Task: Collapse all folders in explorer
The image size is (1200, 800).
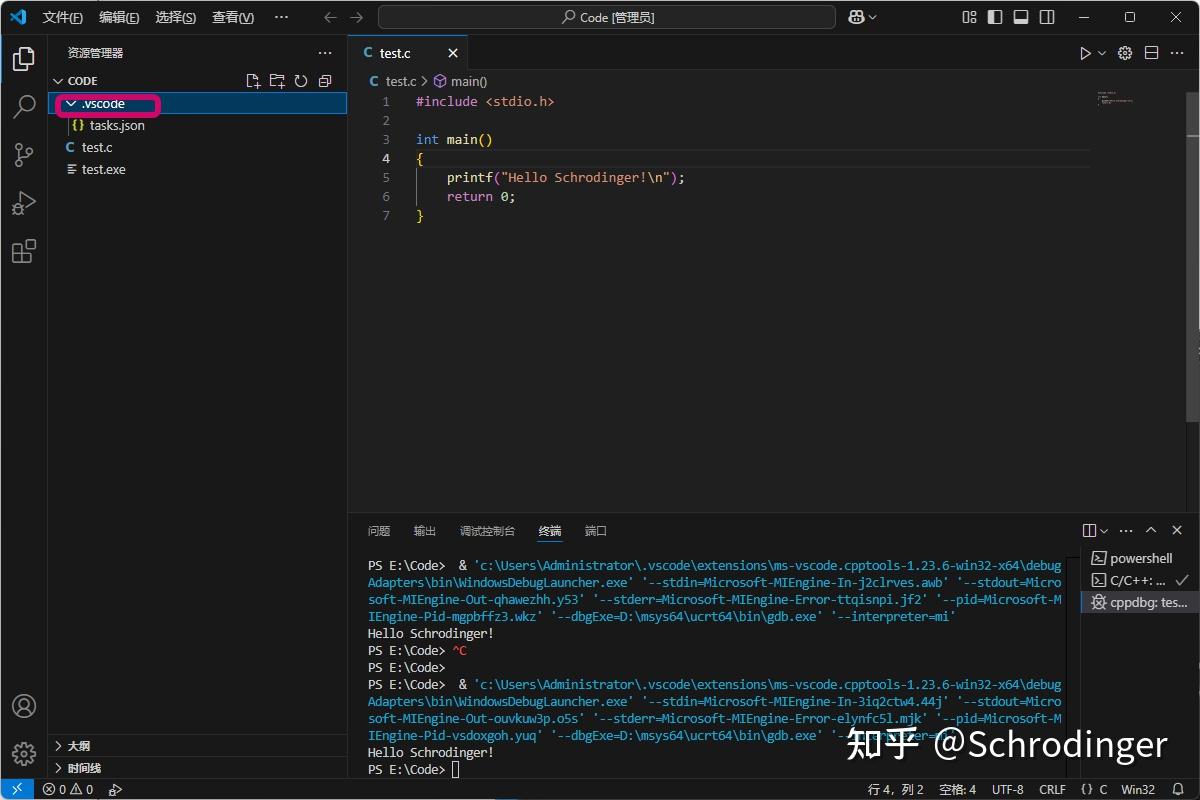Action: click(325, 81)
